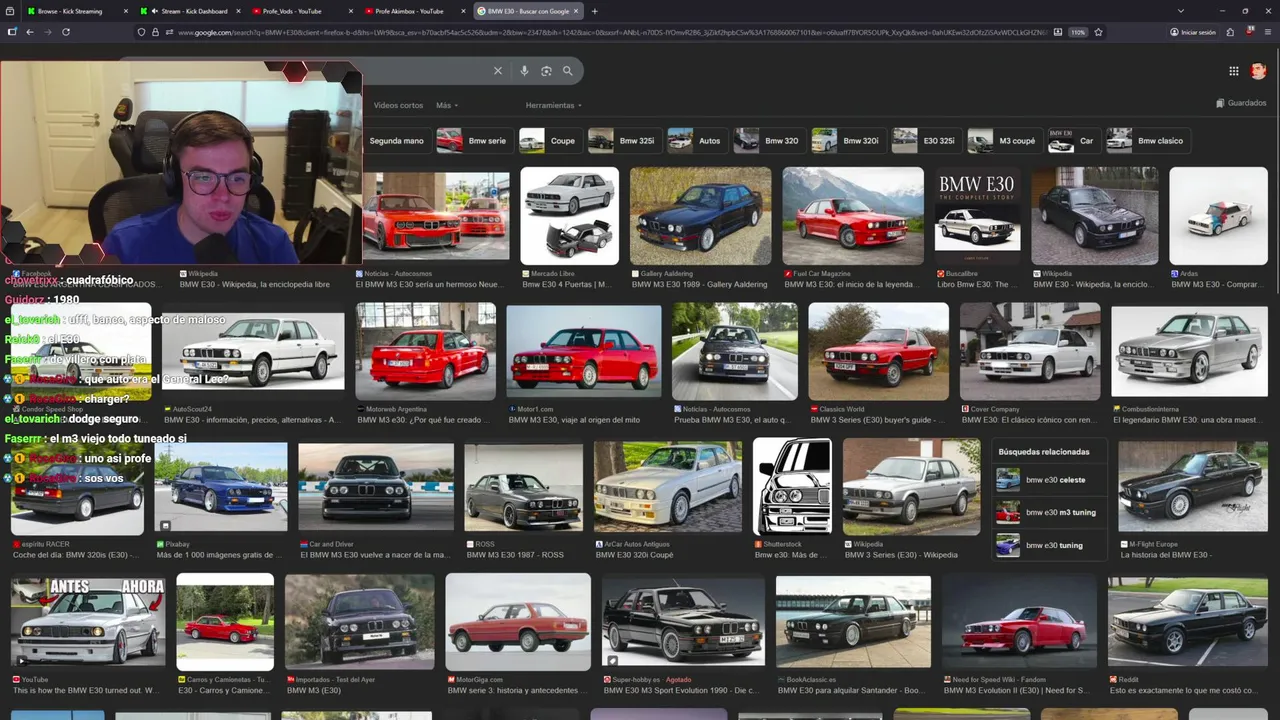Open the ANTES AHORA YouTube E30 thumbnail
The width and height of the screenshot is (1280, 720).
click(x=88, y=620)
